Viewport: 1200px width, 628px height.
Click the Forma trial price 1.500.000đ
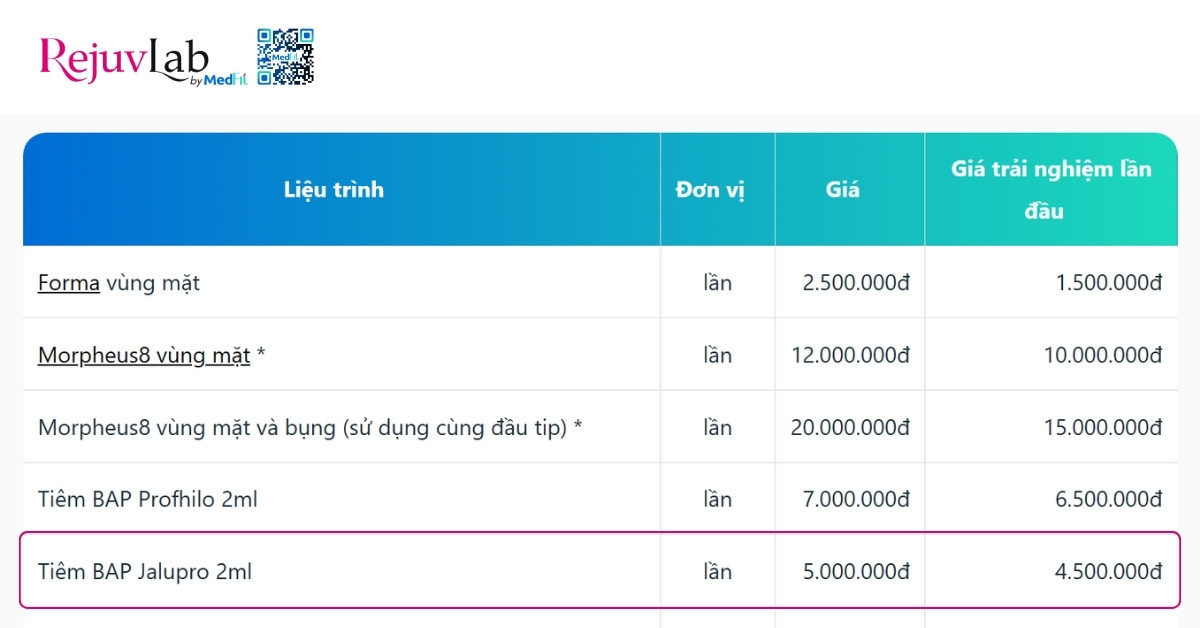click(1109, 283)
